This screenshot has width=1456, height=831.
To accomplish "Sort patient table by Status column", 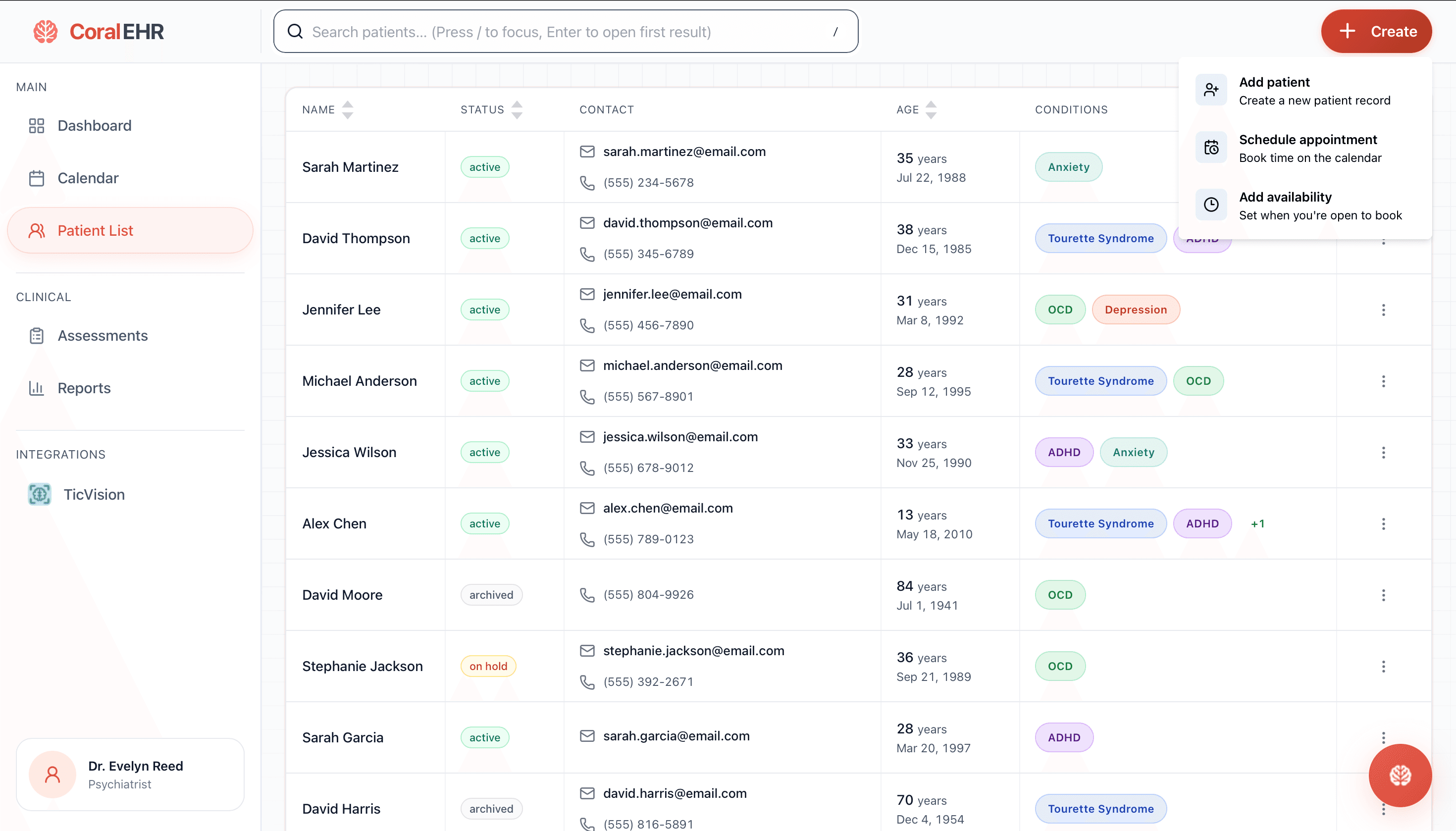I will [517, 109].
